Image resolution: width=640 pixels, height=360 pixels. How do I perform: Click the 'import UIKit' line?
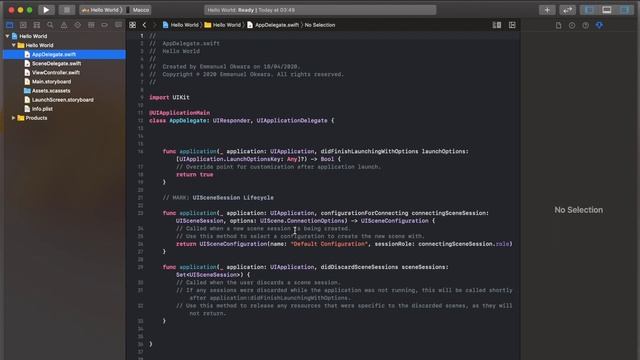pyautogui.click(x=169, y=97)
